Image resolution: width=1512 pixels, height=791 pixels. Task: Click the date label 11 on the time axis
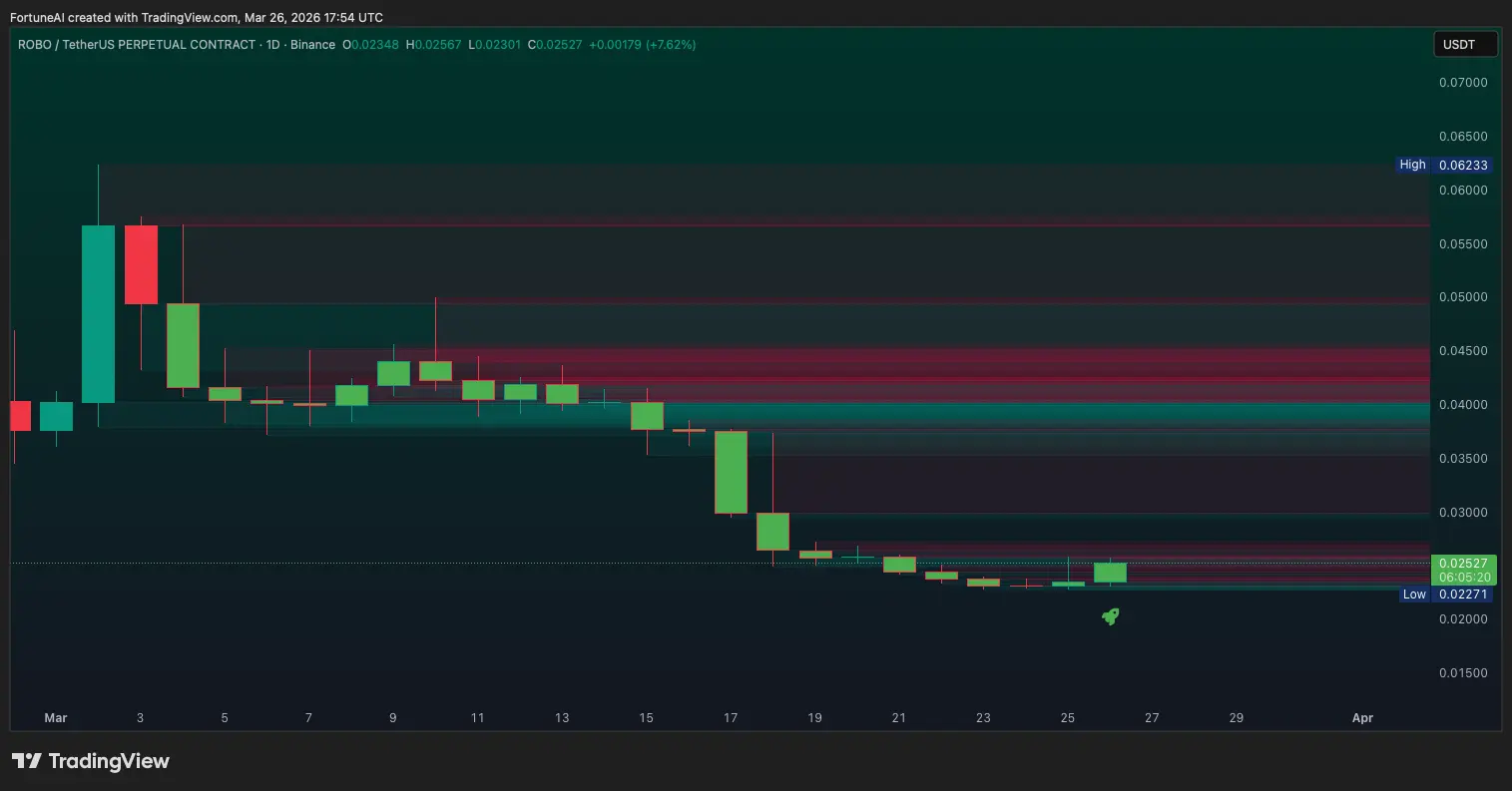477,718
